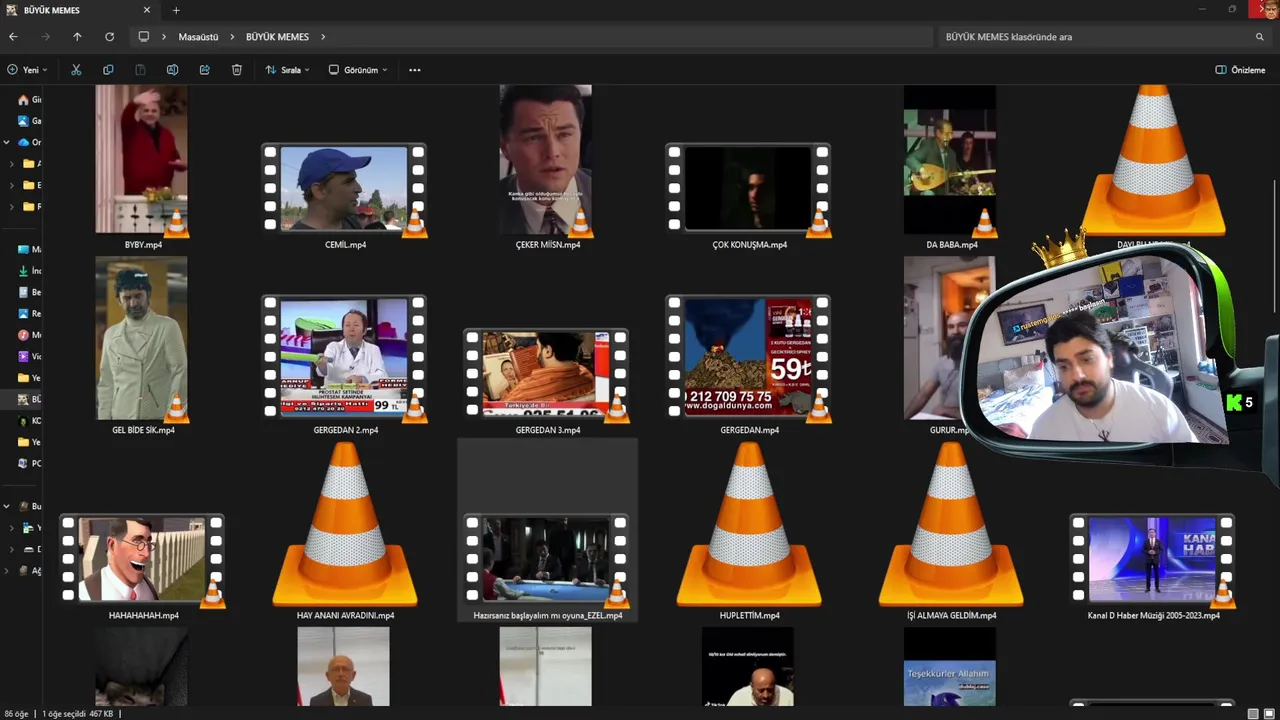Screen dimensions: 1280x720
Task: Select the CEMİL.mp4 video thumbnail
Action: [x=344, y=188]
